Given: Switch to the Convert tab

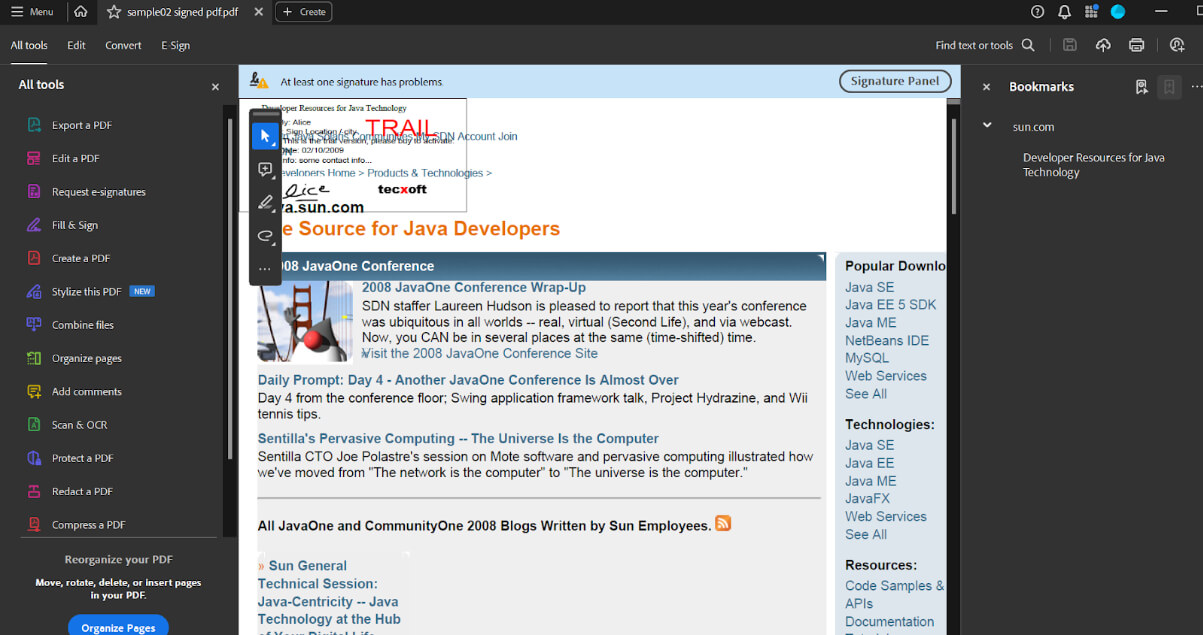Looking at the screenshot, I should point(123,45).
